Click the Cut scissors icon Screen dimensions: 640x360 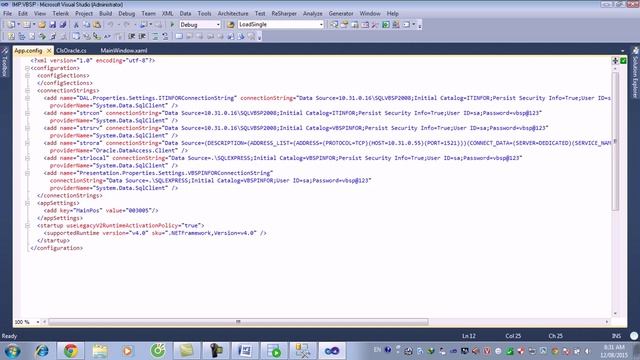(76, 24)
